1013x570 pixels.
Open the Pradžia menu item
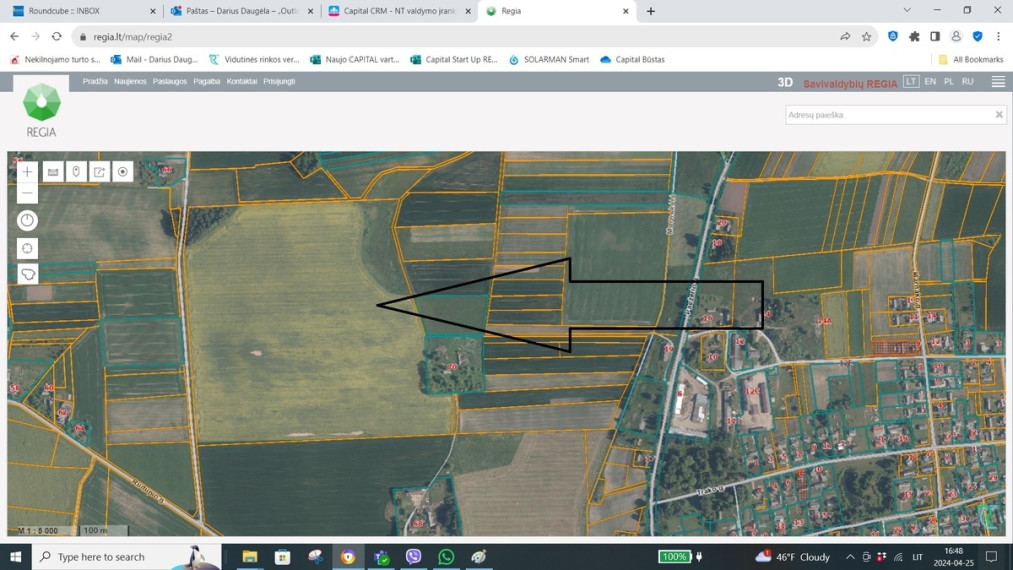pos(95,81)
